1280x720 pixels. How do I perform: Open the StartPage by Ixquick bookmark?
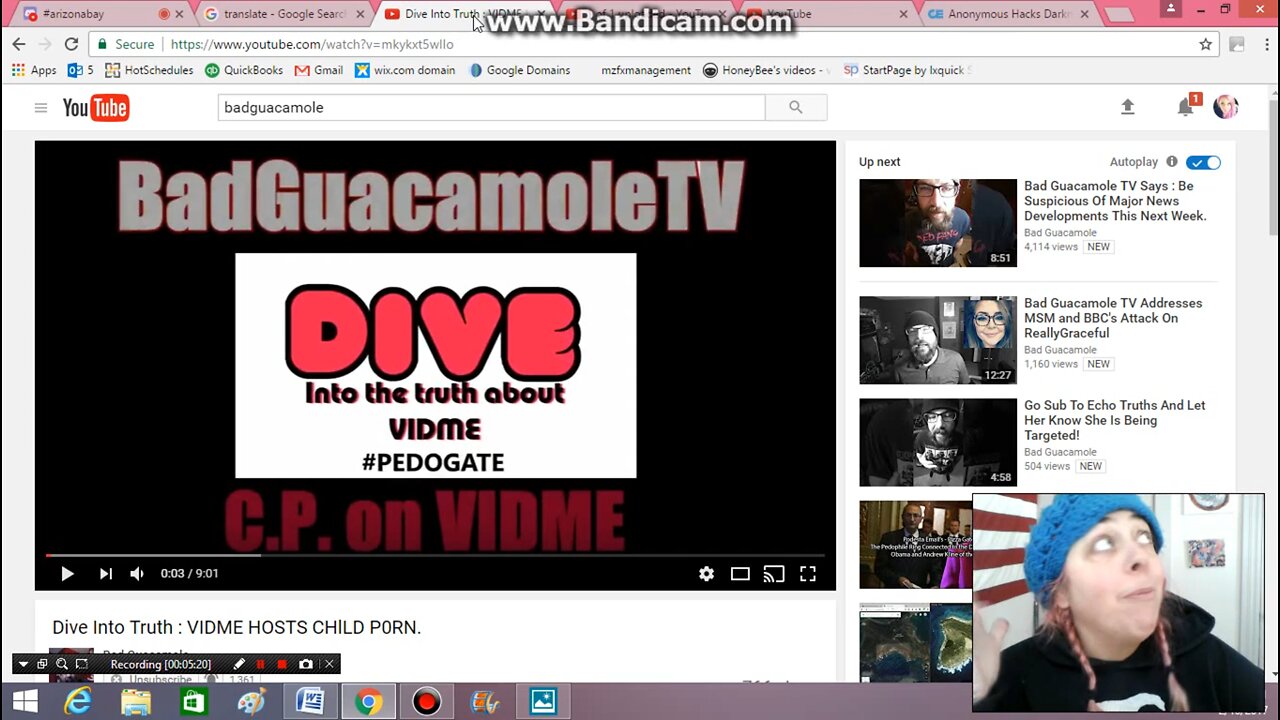click(x=907, y=70)
